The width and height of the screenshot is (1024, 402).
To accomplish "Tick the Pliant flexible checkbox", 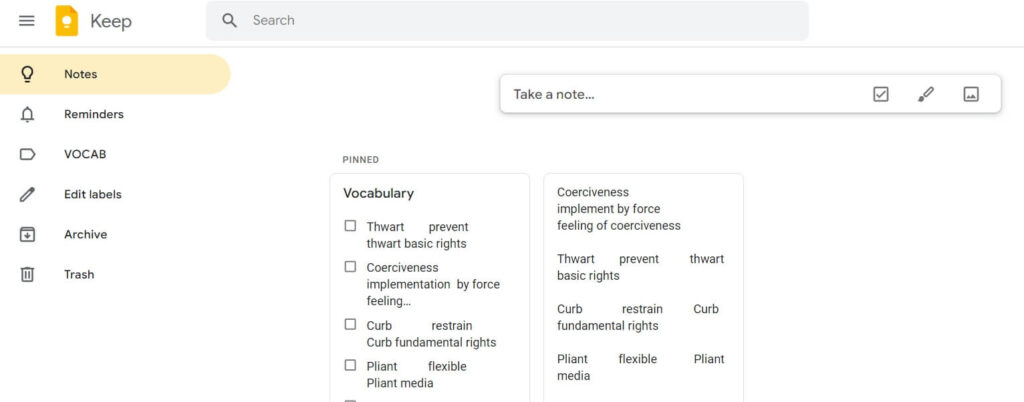I will click(351, 365).
